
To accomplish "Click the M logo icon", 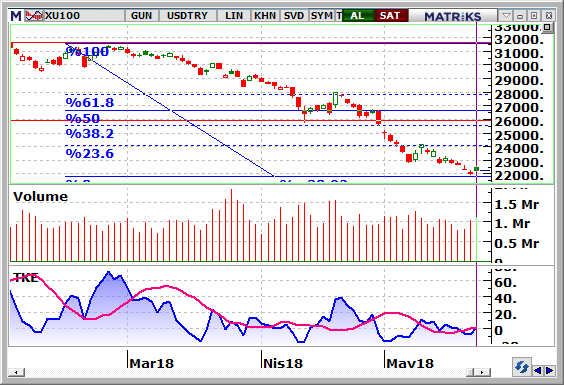I will 16,16.
